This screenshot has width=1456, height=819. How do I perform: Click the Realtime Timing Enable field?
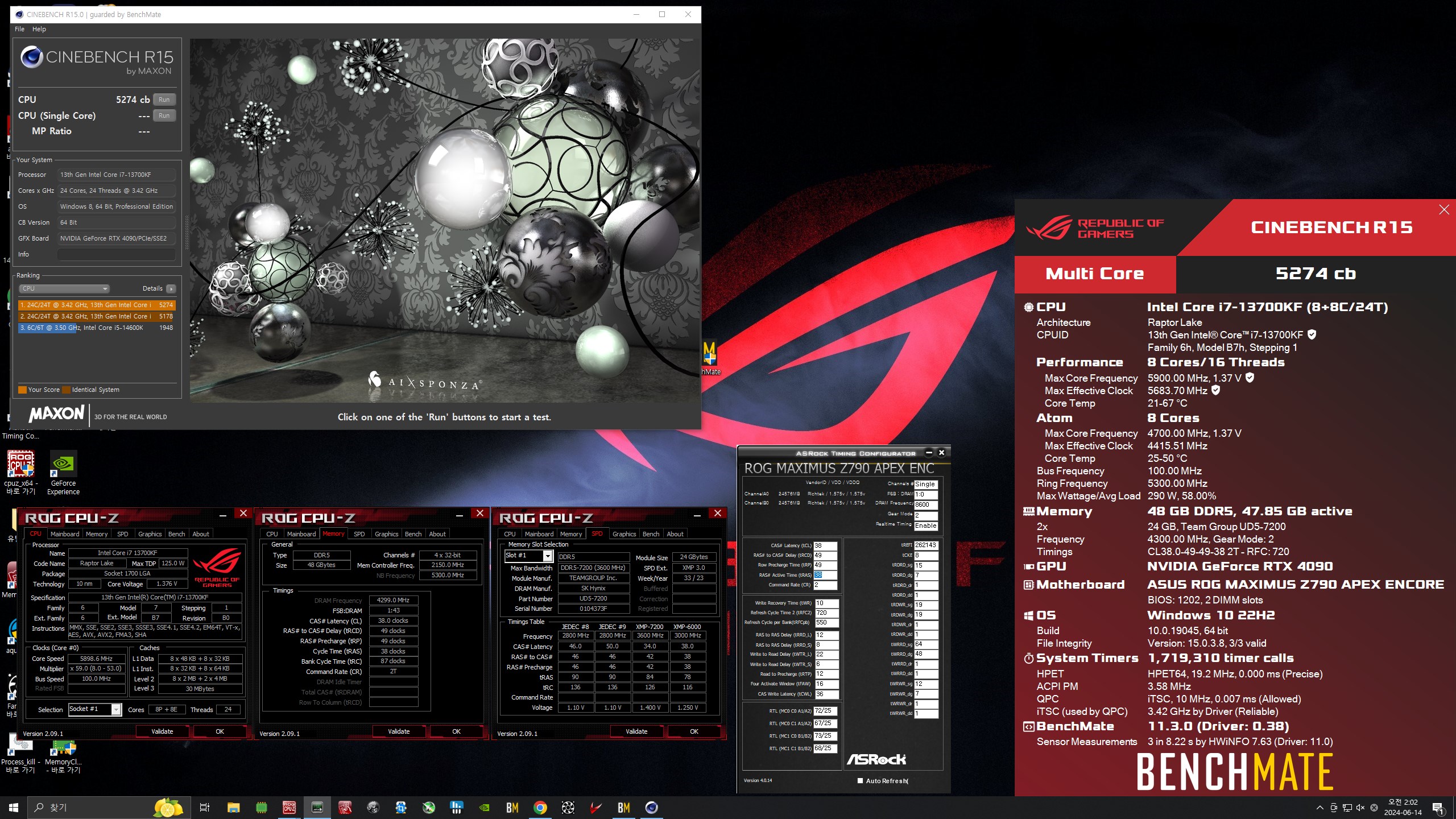[x=926, y=526]
